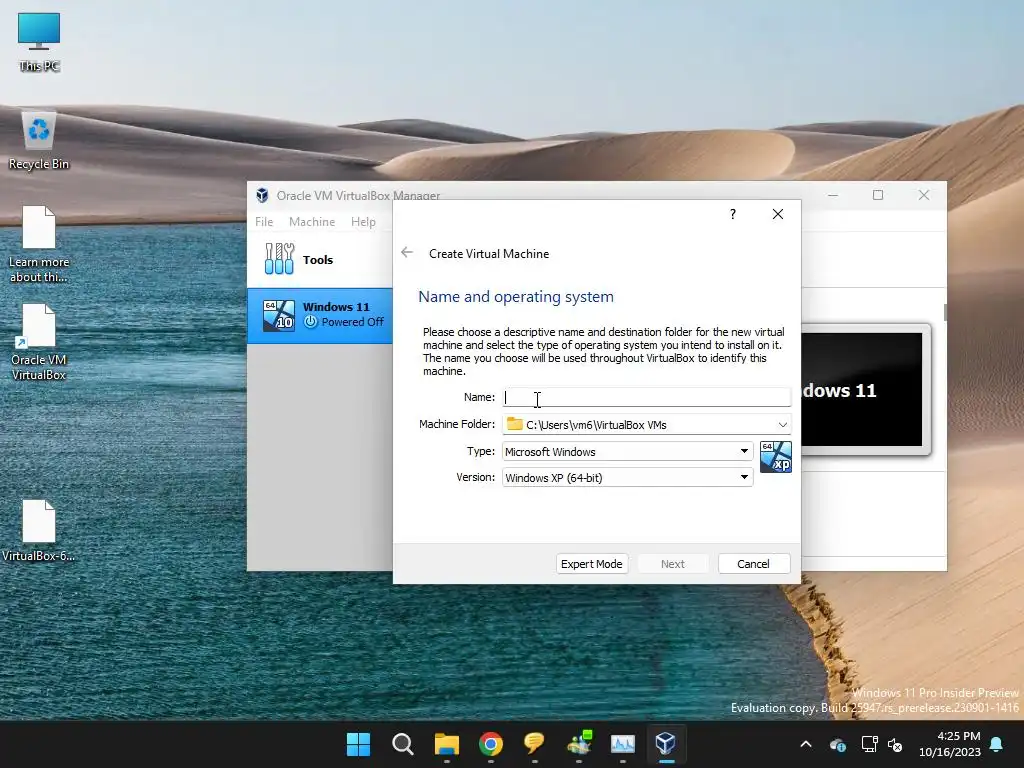Open the This PC desktop icon
The width and height of the screenshot is (1024, 768).
[39, 41]
